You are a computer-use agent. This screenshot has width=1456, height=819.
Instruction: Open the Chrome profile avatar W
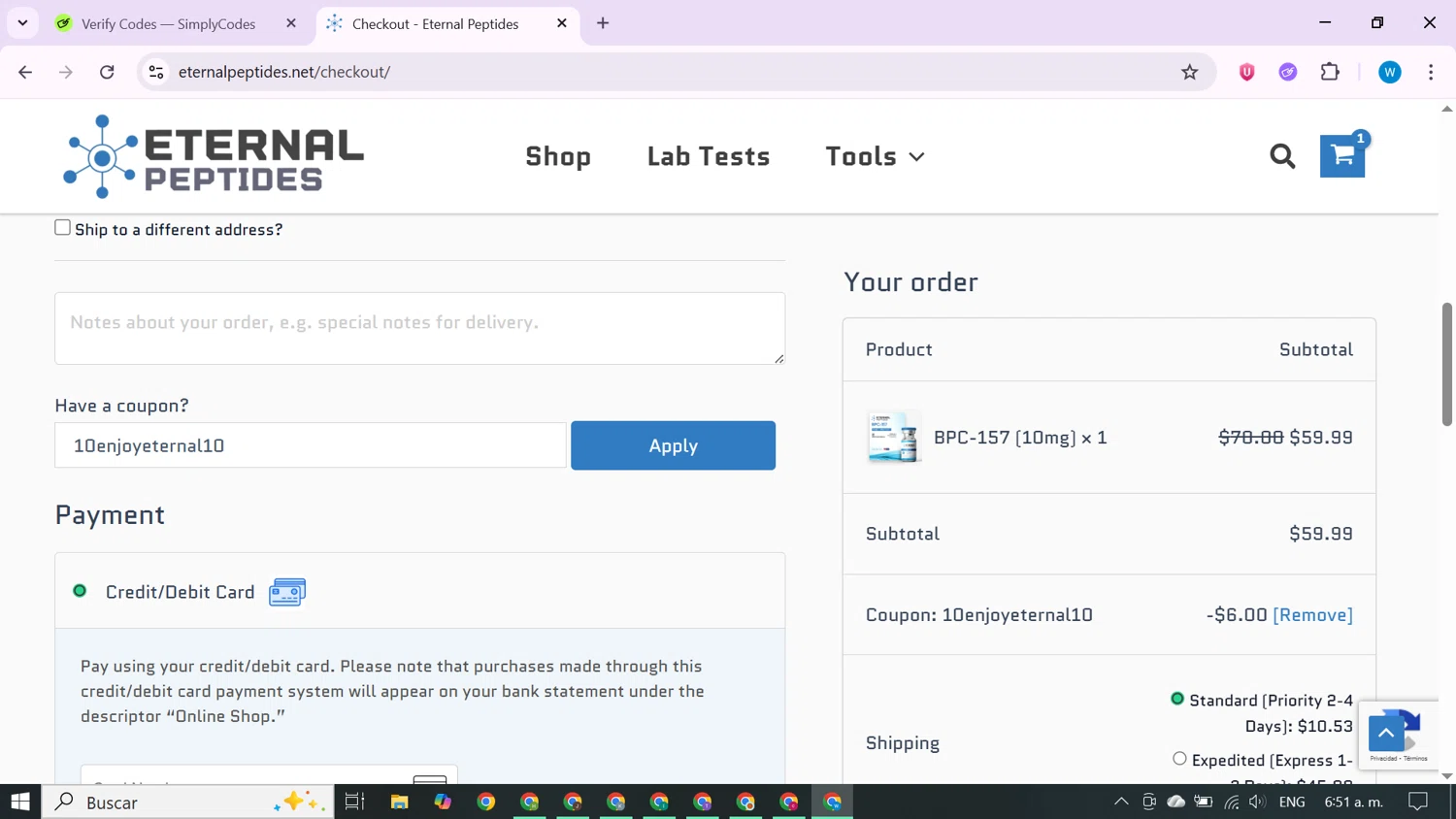pos(1390,72)
